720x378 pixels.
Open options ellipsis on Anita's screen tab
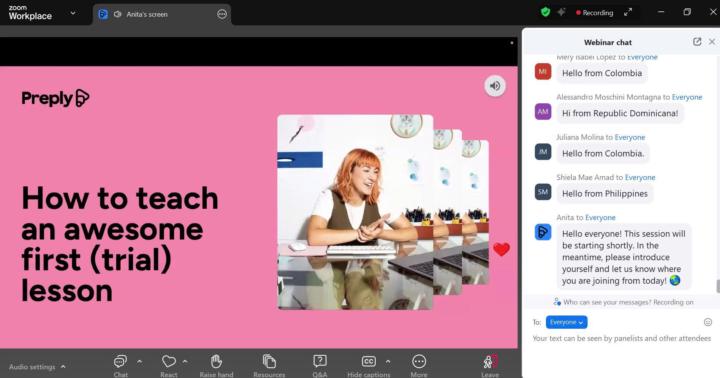tap(222, 14)
